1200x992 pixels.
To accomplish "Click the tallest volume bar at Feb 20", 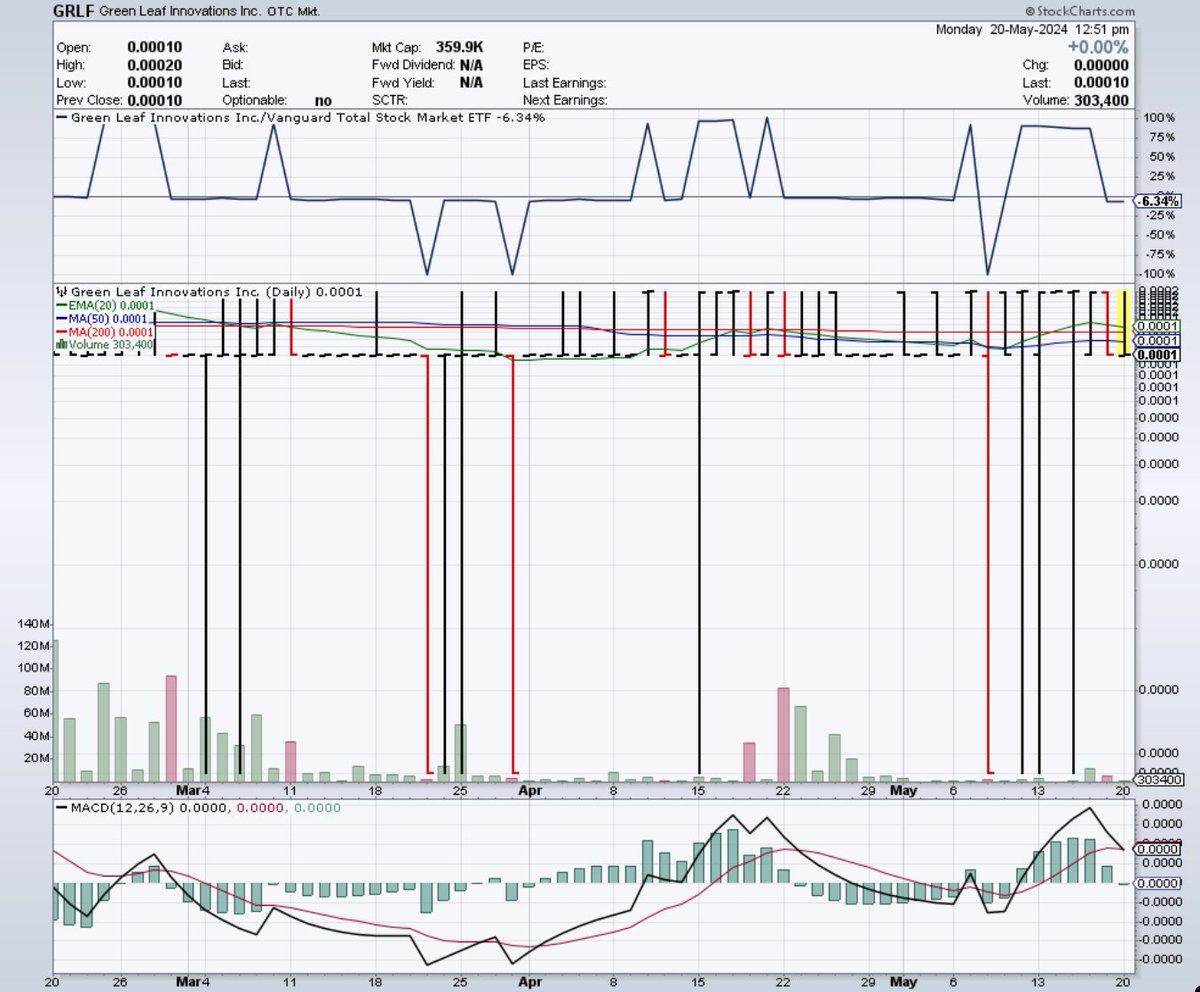I will [x=55, y=711].
